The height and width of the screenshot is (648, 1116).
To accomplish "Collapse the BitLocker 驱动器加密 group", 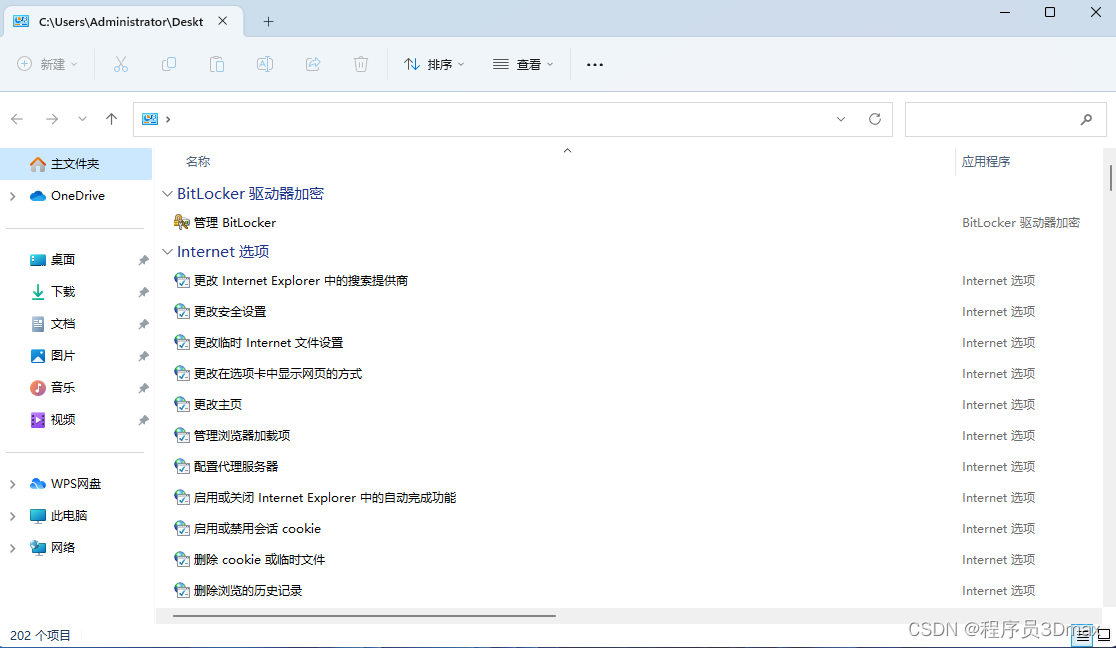I will click(167, 194).
